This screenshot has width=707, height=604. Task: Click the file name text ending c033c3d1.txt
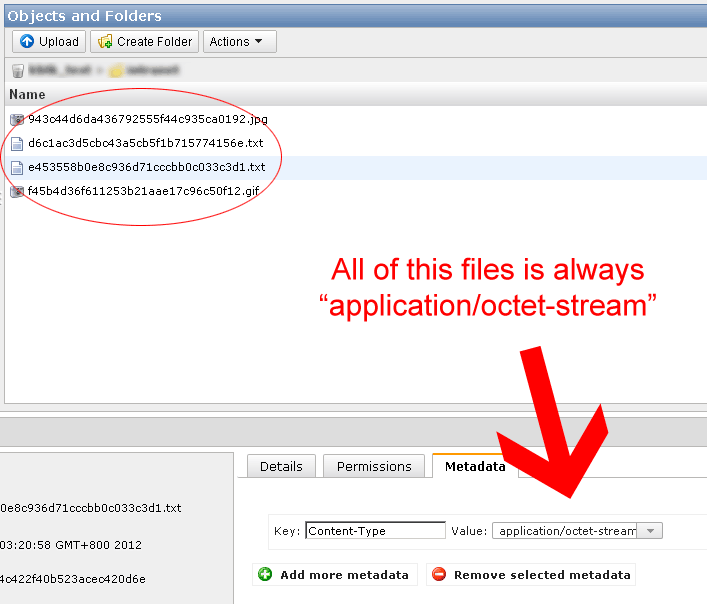(91, 508)
